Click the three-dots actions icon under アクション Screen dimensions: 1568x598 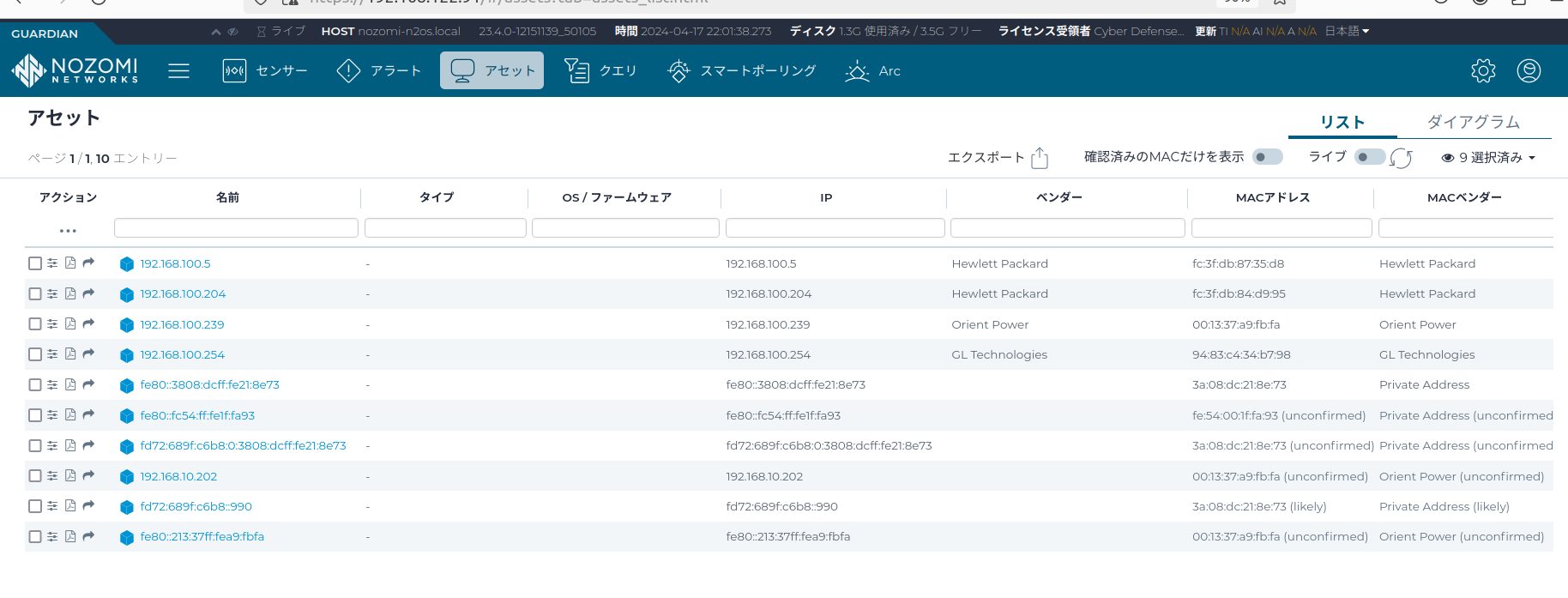(x=68, y=231)
